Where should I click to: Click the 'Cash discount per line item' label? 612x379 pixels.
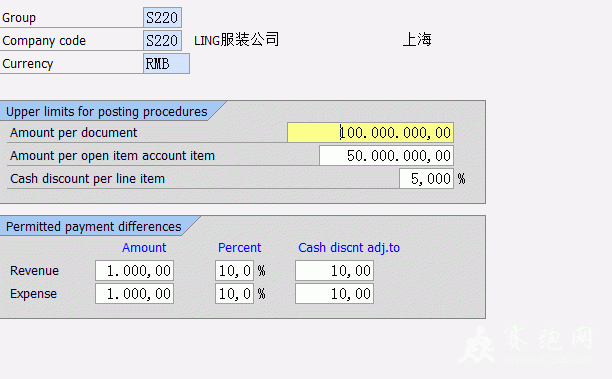pos(87,179)
